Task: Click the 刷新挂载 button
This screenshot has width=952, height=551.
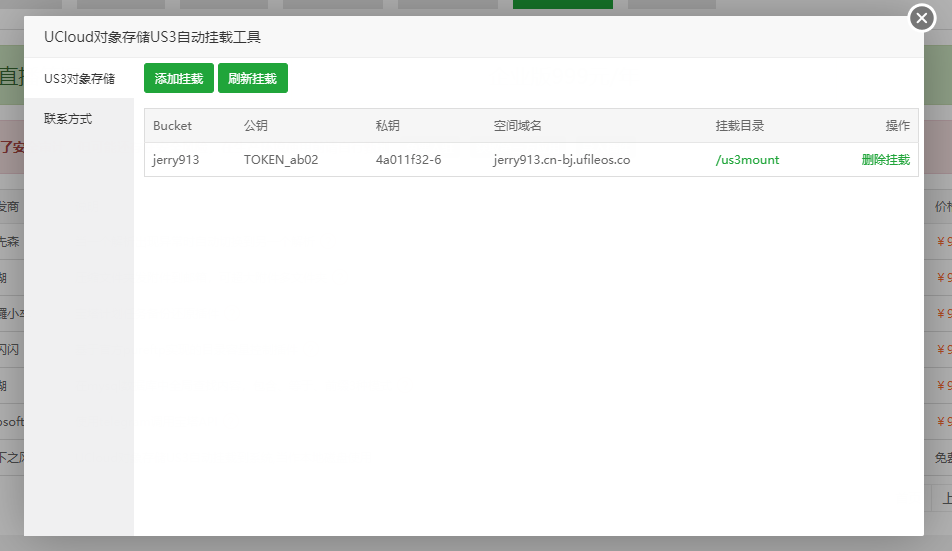Action: tap(253, 78)
